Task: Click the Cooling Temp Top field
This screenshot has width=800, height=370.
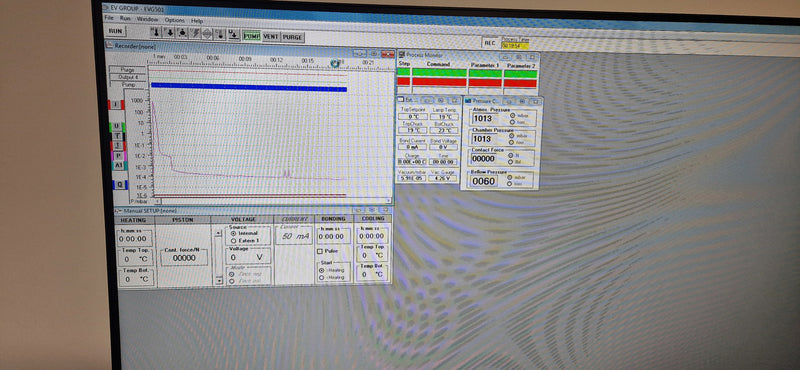Action: pyautogui.click(x=372, y=255)
